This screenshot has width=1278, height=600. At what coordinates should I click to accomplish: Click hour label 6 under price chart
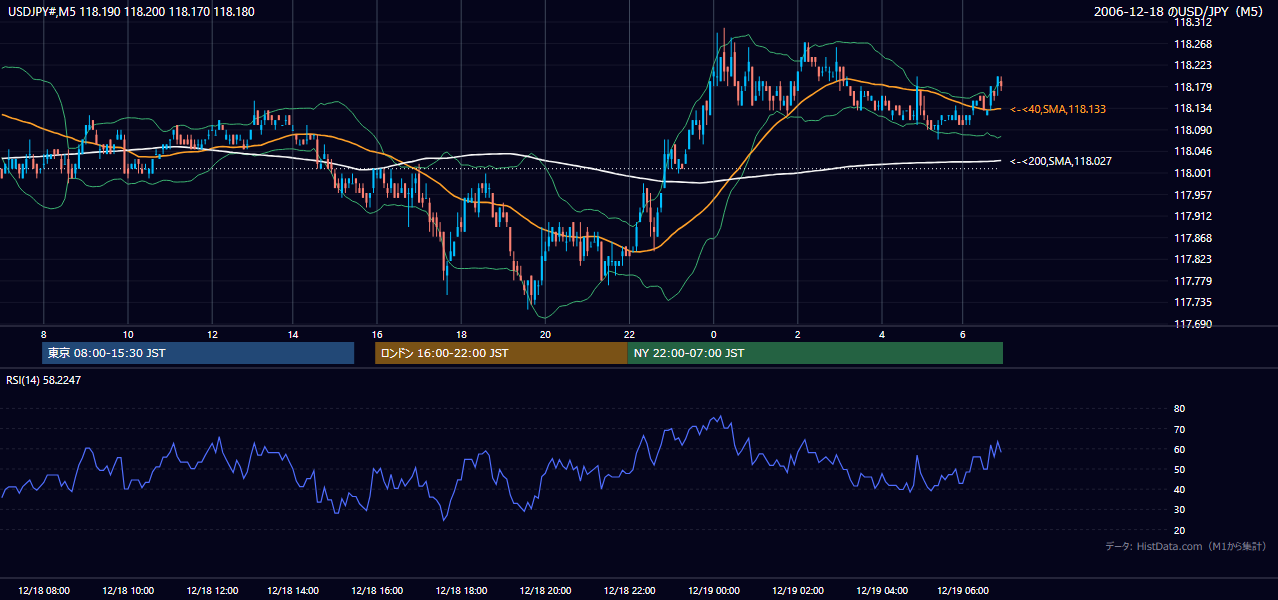pos(963,334)
